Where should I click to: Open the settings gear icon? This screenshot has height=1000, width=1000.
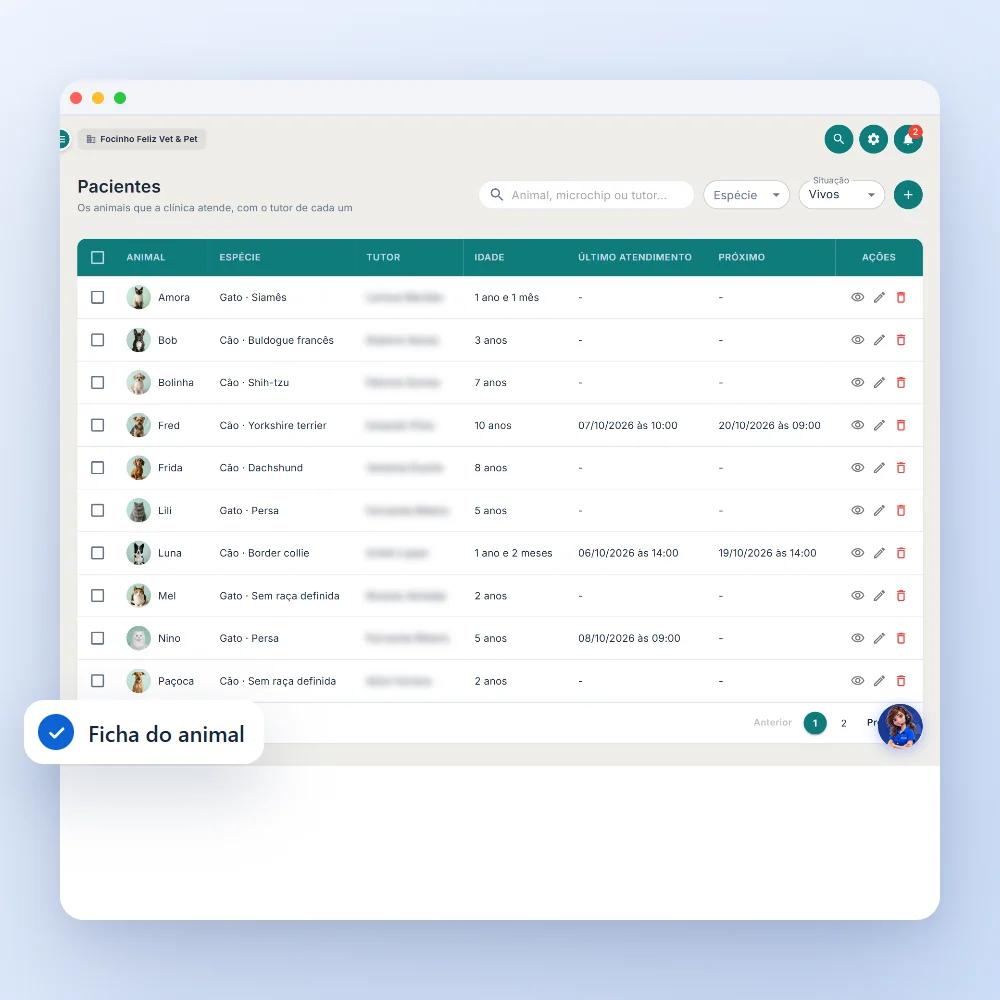coord(873,139)
